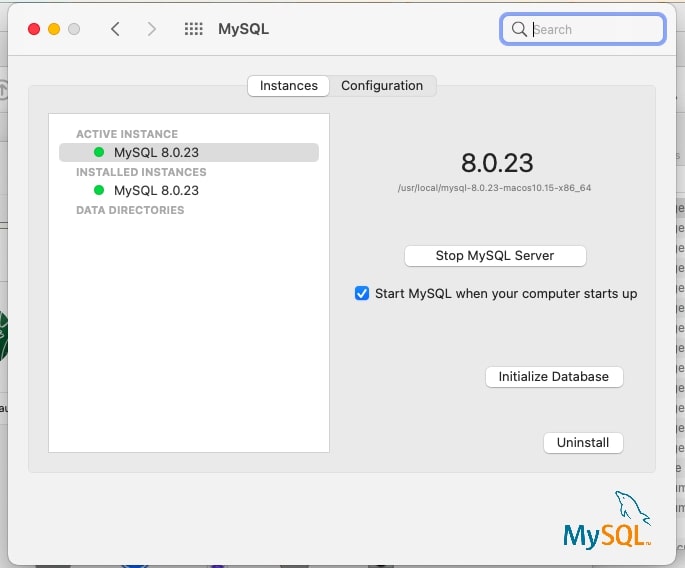This screenshot has width=685, height=568.
Task: Click the search magnifier icon
Action: [519, 29]
